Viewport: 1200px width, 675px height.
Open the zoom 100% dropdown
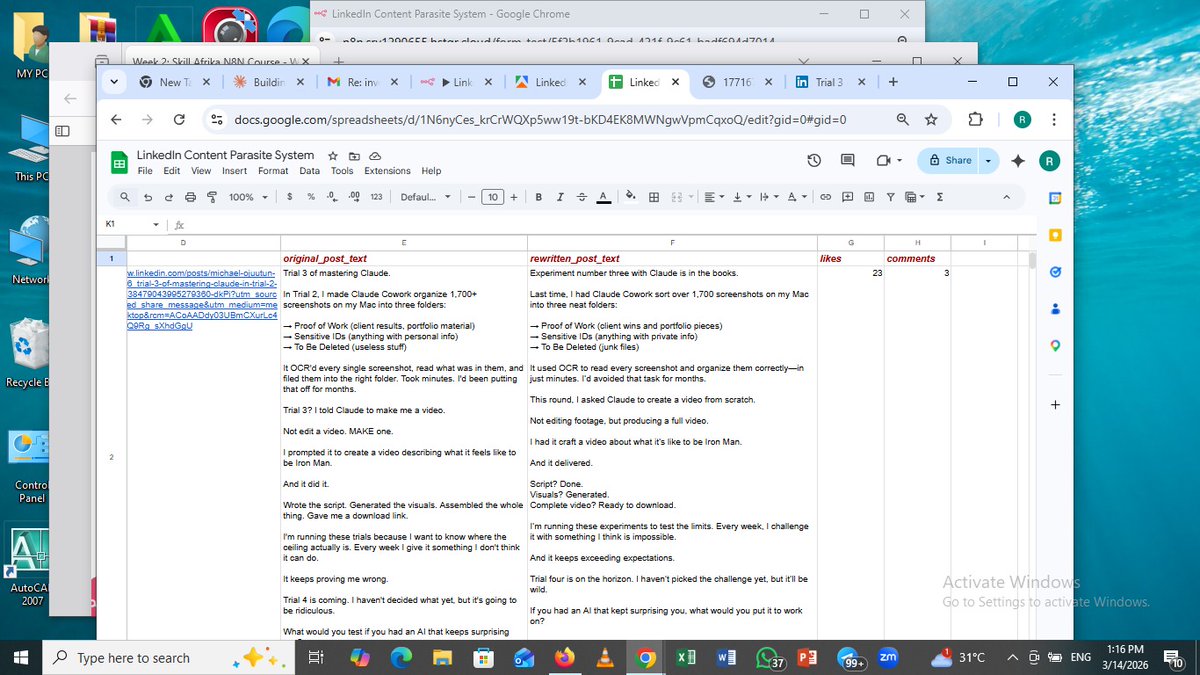coord(247,197)
